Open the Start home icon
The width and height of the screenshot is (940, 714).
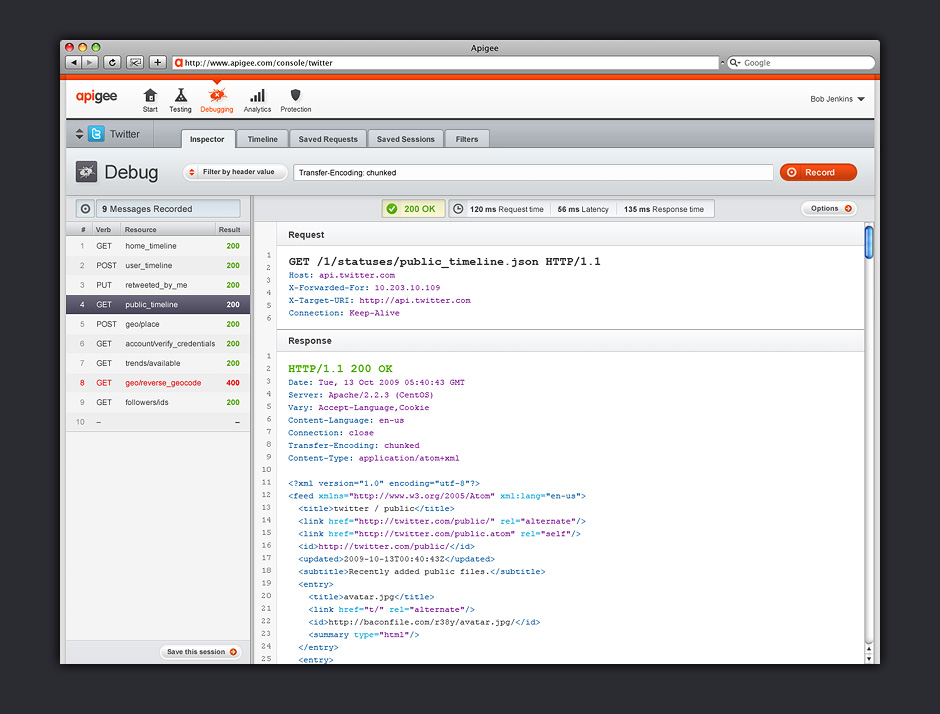point(150,96)
